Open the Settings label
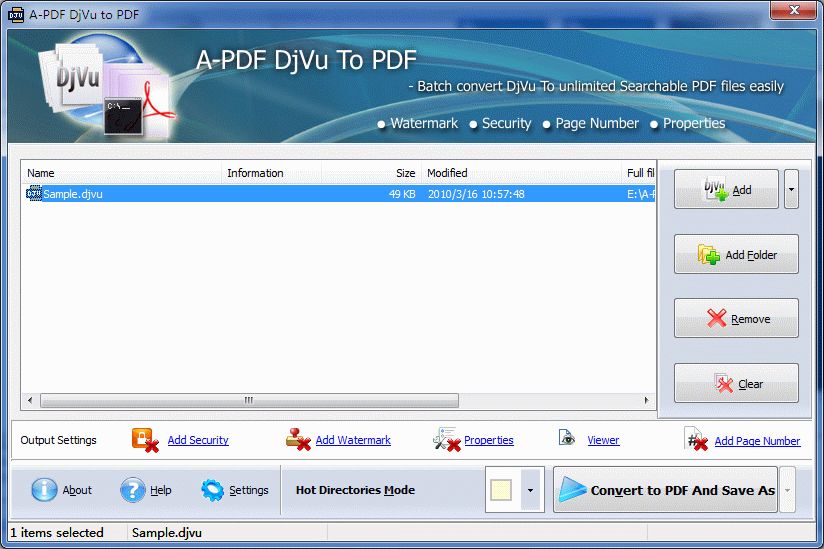 click(249, 490)
